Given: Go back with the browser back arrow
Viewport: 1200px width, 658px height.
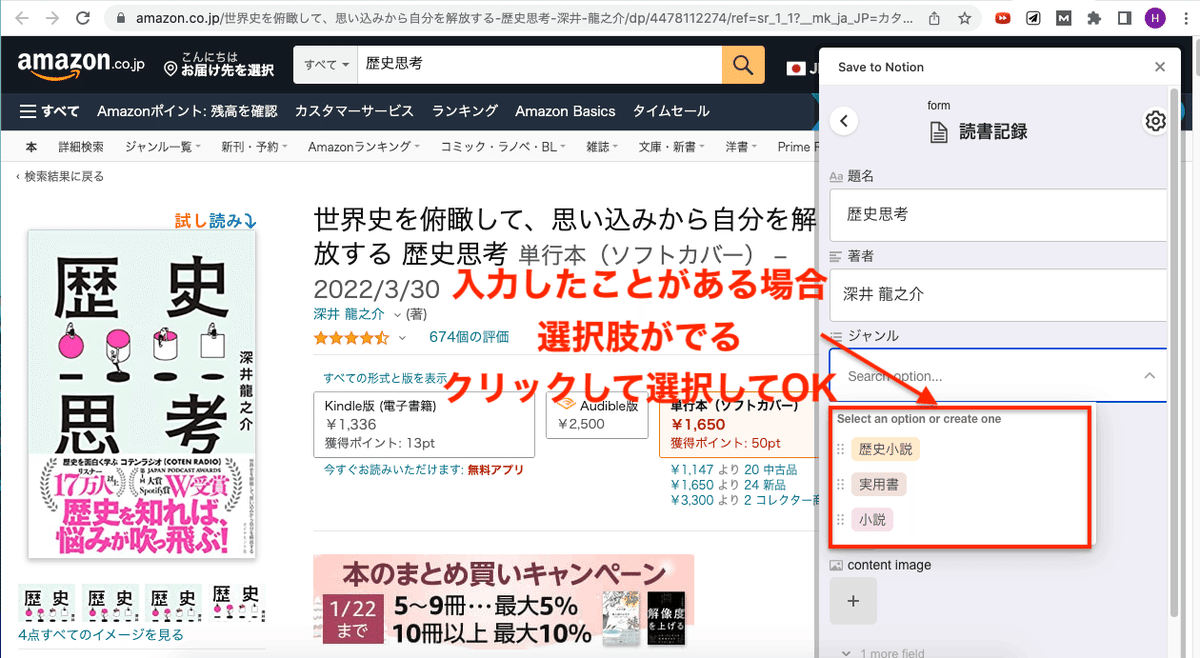Looking at the screenshot, I should coord(24,18).
